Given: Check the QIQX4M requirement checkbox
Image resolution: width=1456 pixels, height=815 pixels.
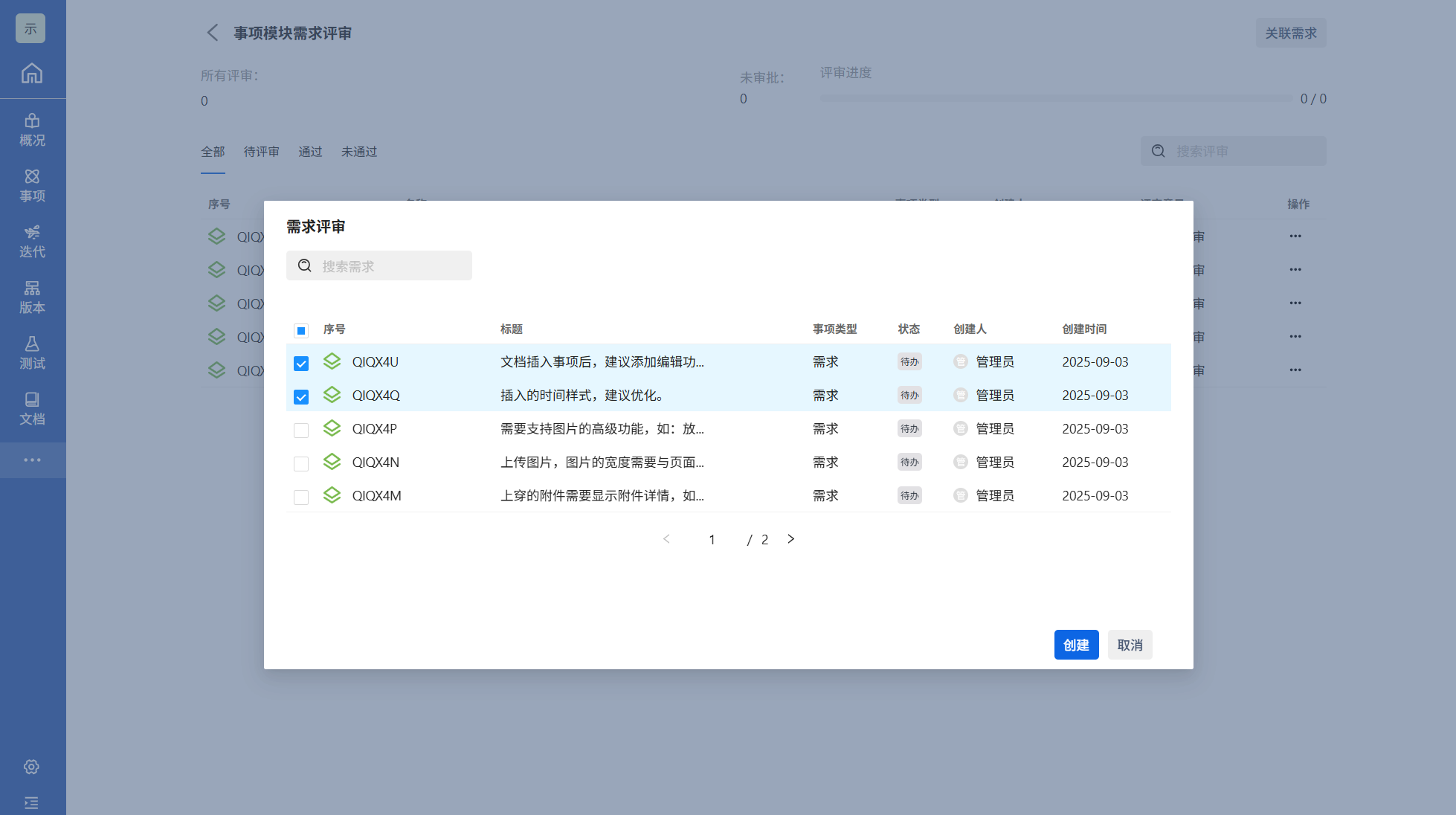Looking at the screenshot, I should (301, 497).
